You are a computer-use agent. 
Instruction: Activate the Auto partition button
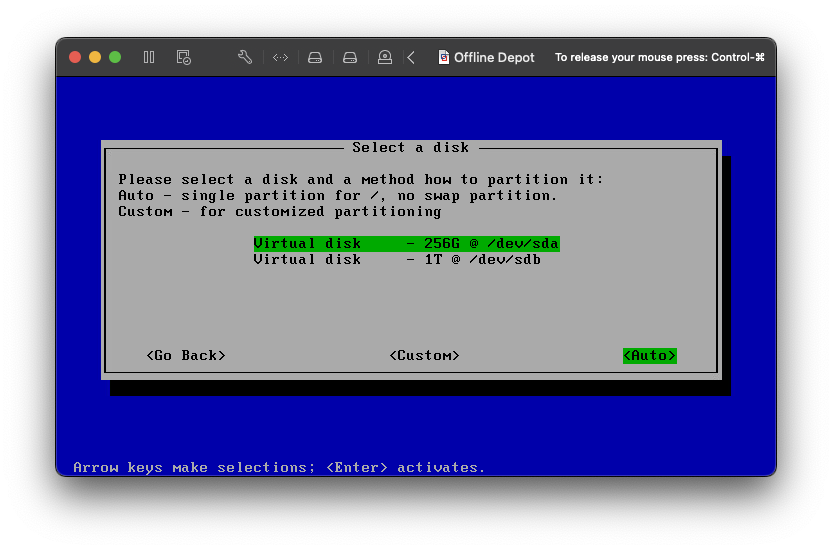[649, 355]
